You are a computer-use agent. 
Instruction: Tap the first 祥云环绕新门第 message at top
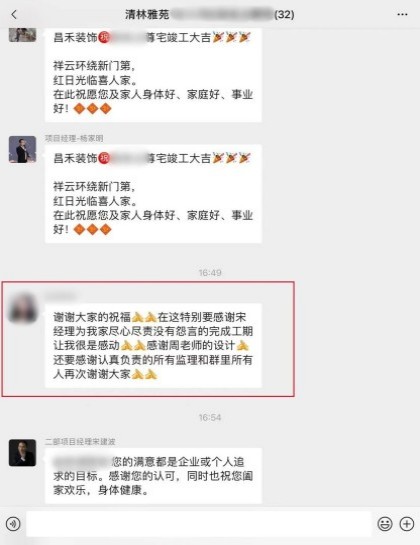coord(153,75)
